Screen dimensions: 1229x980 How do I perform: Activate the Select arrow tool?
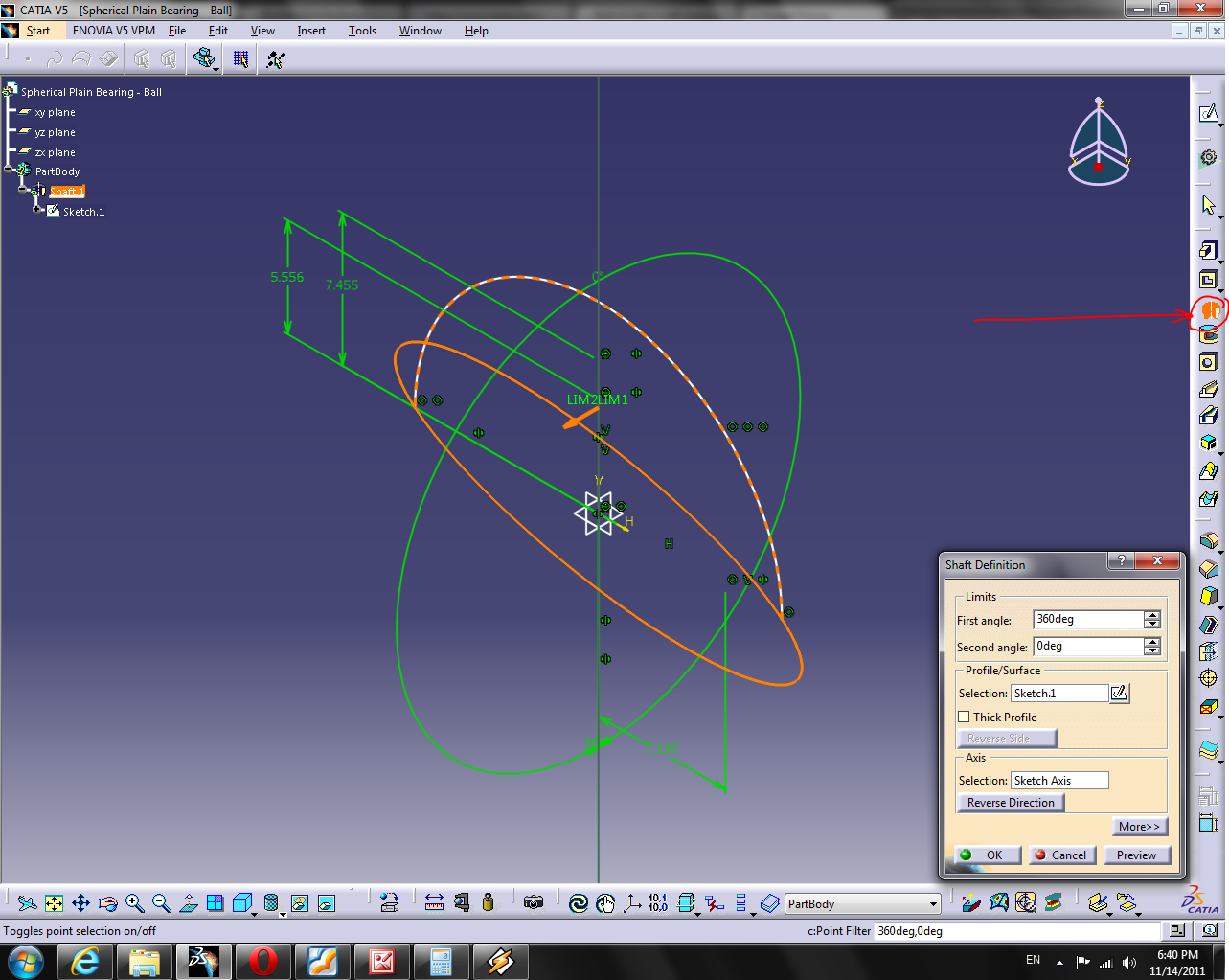click(x=1209, y=205)
